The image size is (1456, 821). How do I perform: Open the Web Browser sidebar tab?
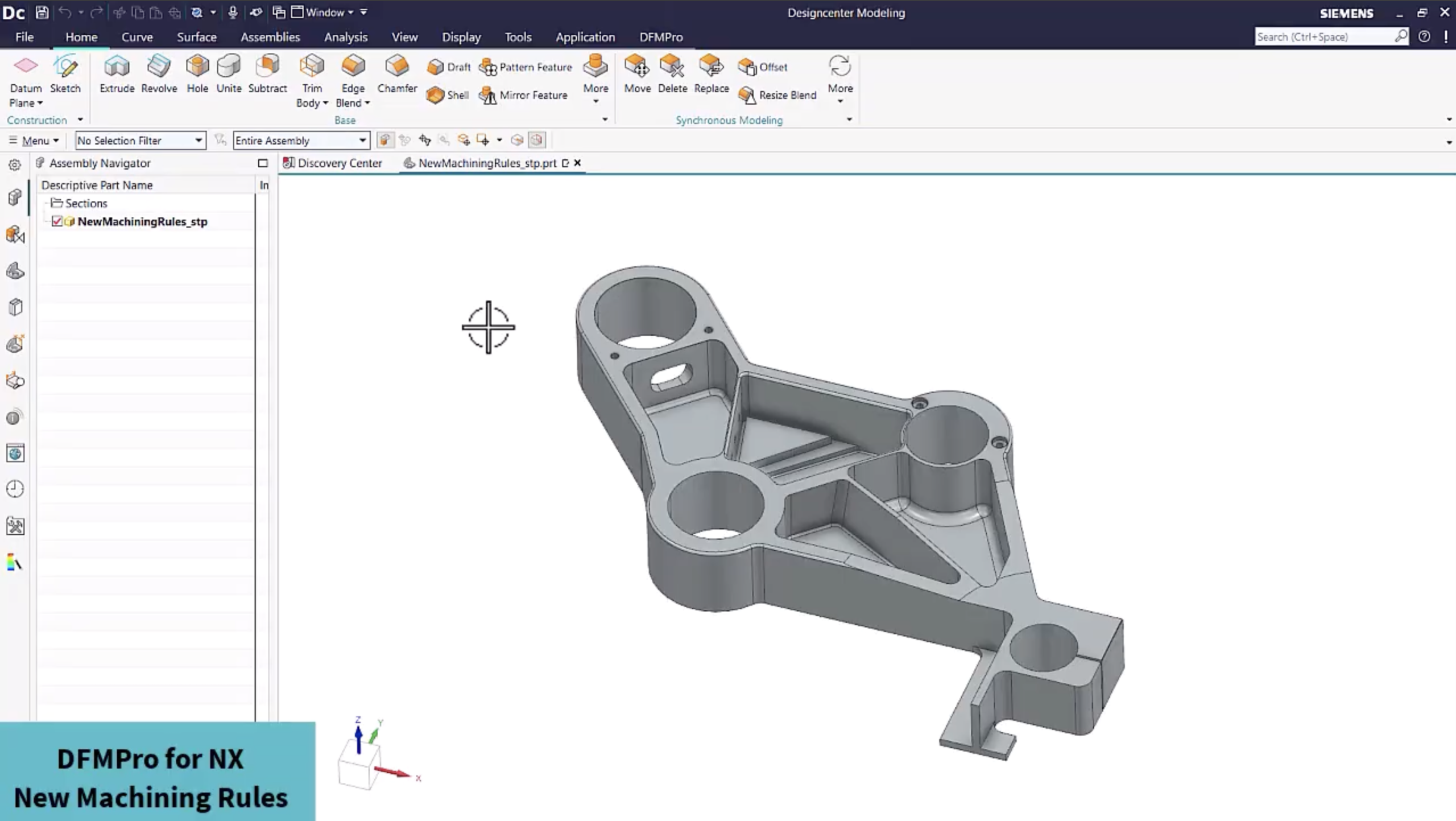pos(15,453)
